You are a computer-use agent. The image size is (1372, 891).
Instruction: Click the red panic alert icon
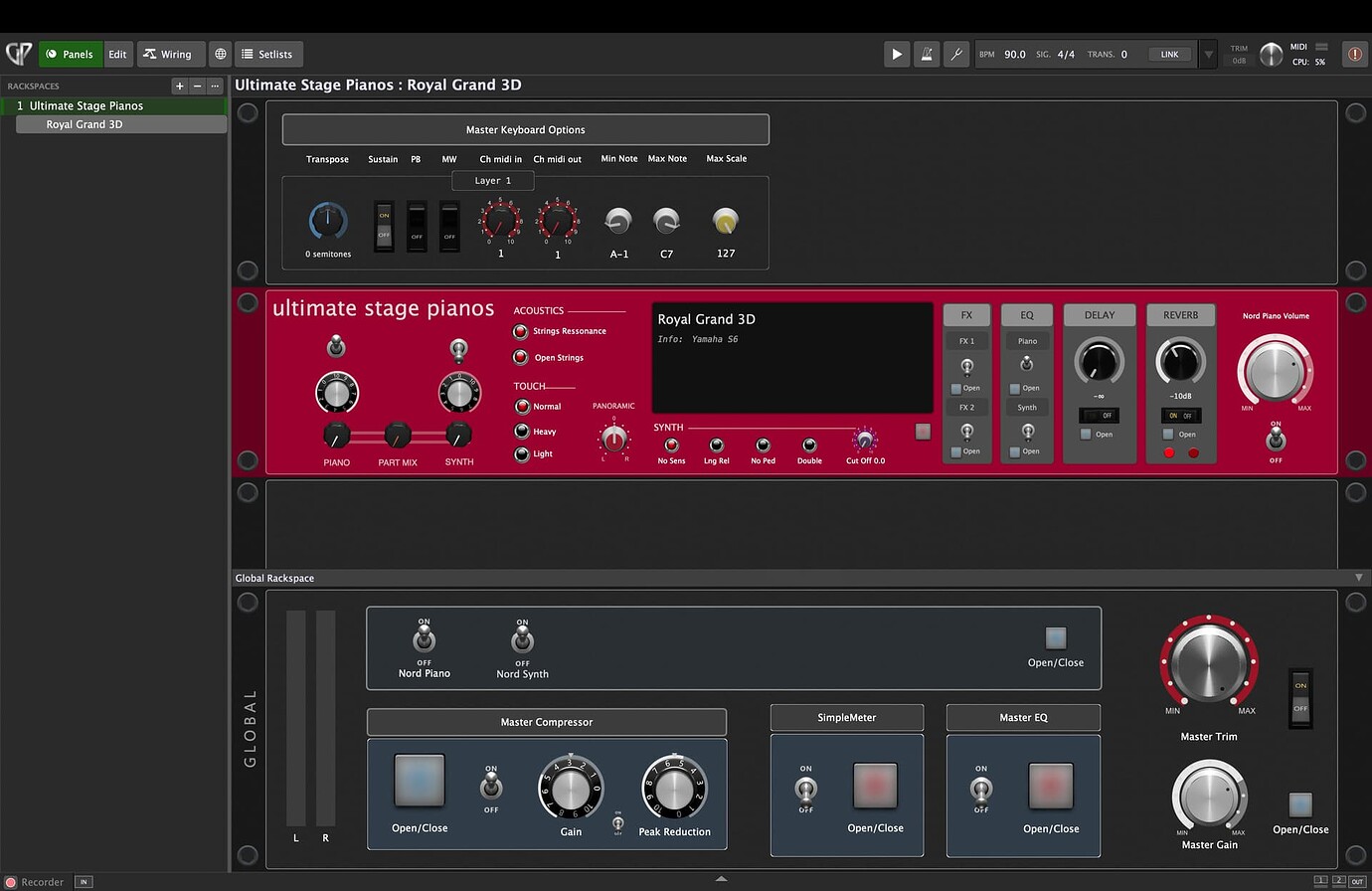[1354, 55]
